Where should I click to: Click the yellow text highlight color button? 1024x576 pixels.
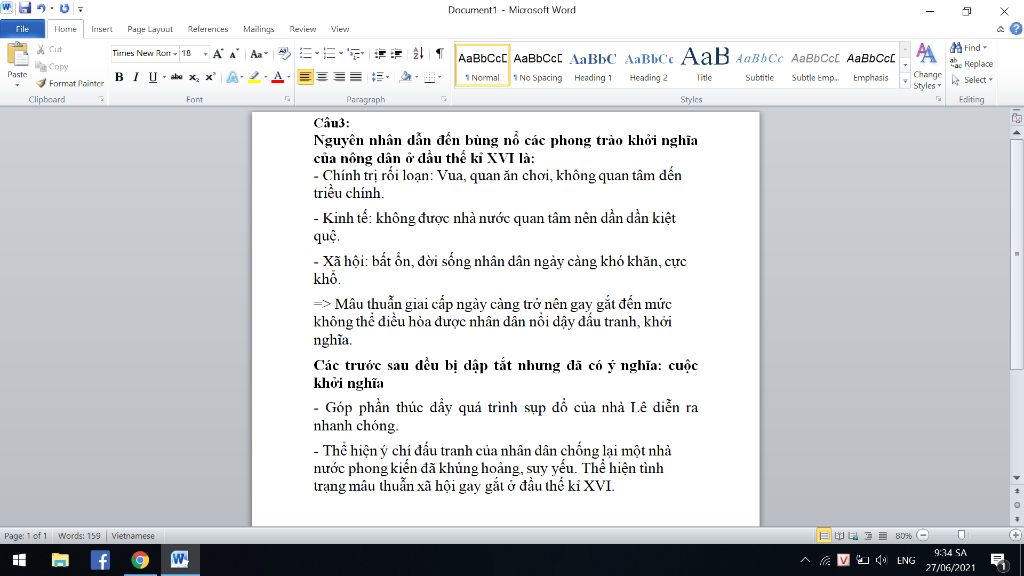[254, 77]
